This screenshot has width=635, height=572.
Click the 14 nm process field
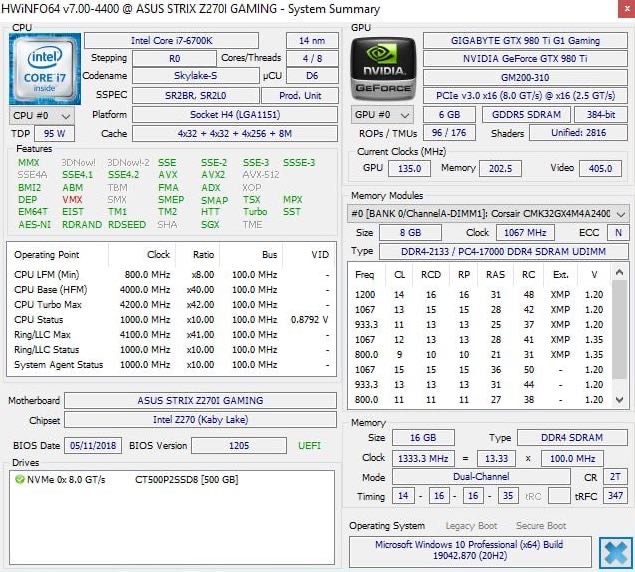[x=312, y=41]
